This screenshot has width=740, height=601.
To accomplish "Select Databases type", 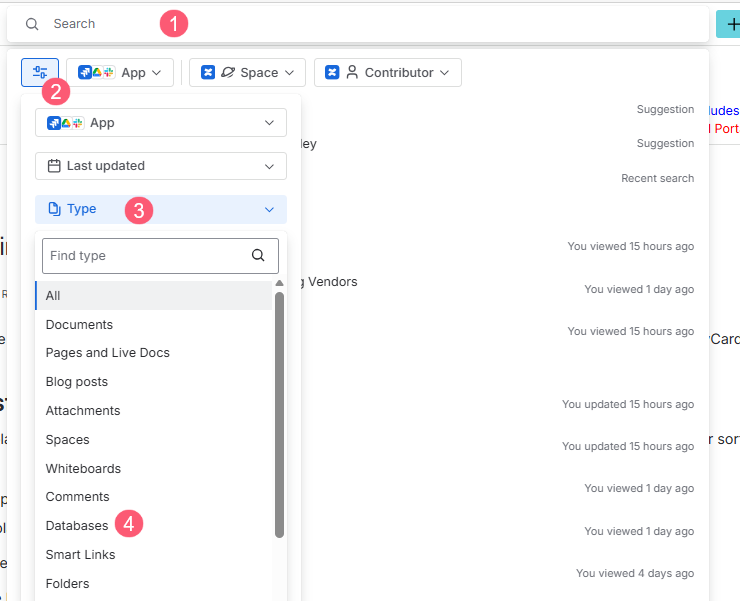I will [x=154, y=525].
